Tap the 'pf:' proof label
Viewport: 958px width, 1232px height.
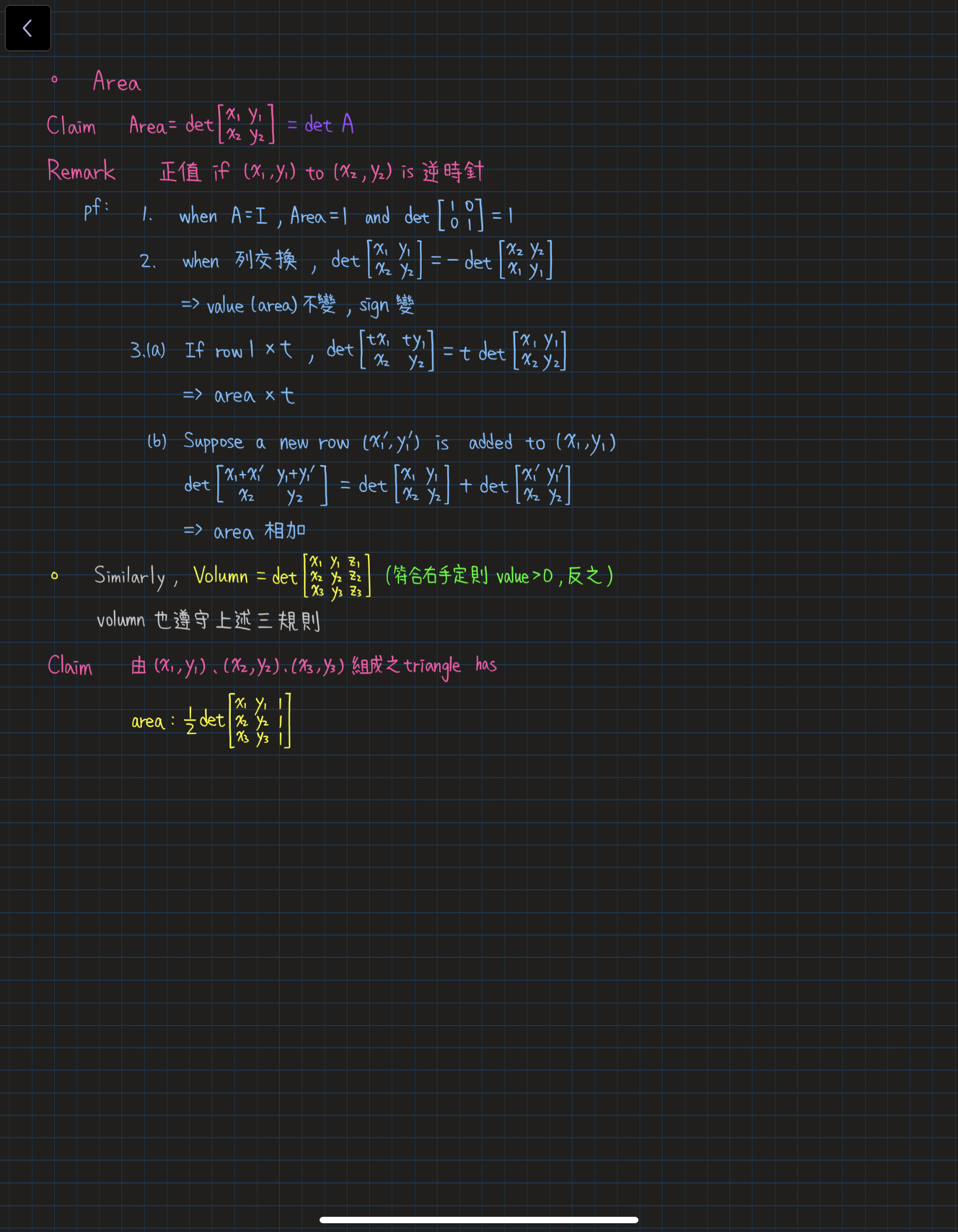coord(95,209)
